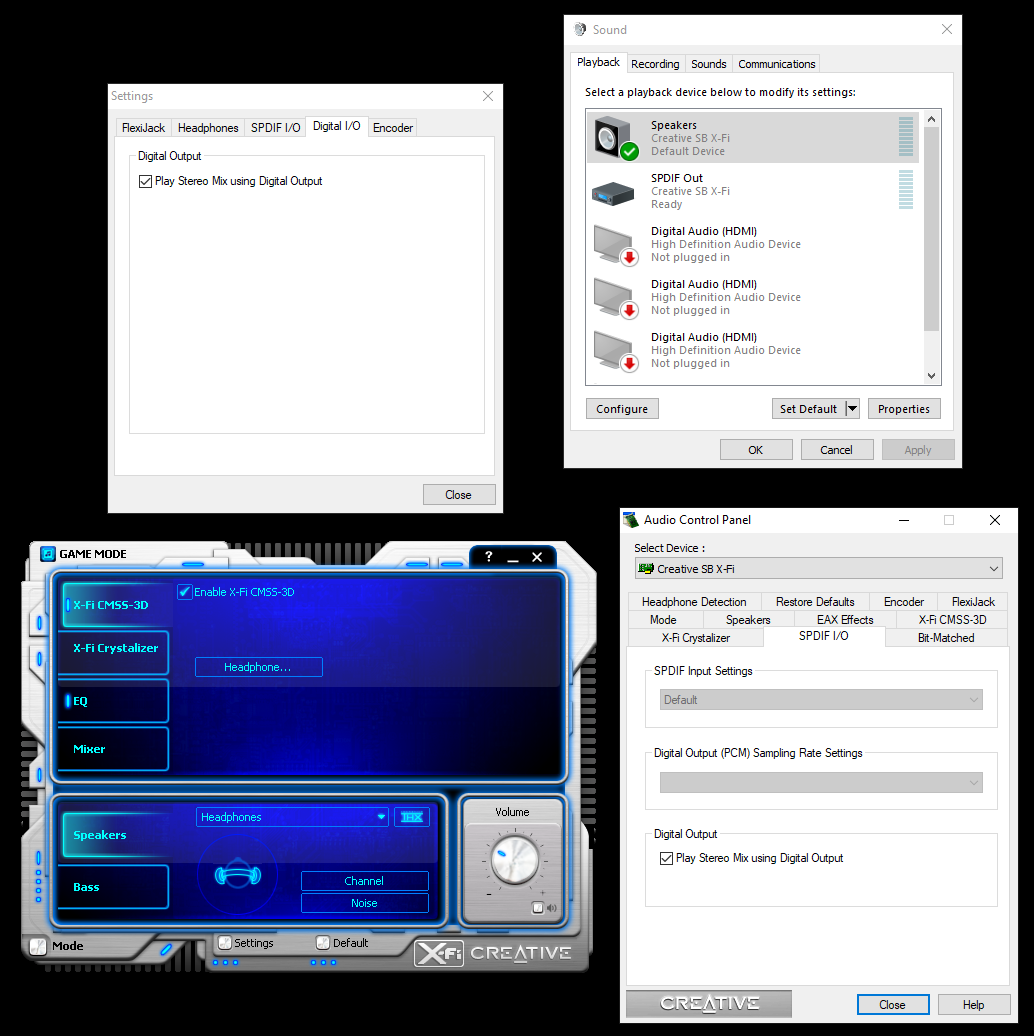This screenshot has height=1036, width=1034.
Task: Open help with the question mark icon
Action: pos(488,557)
